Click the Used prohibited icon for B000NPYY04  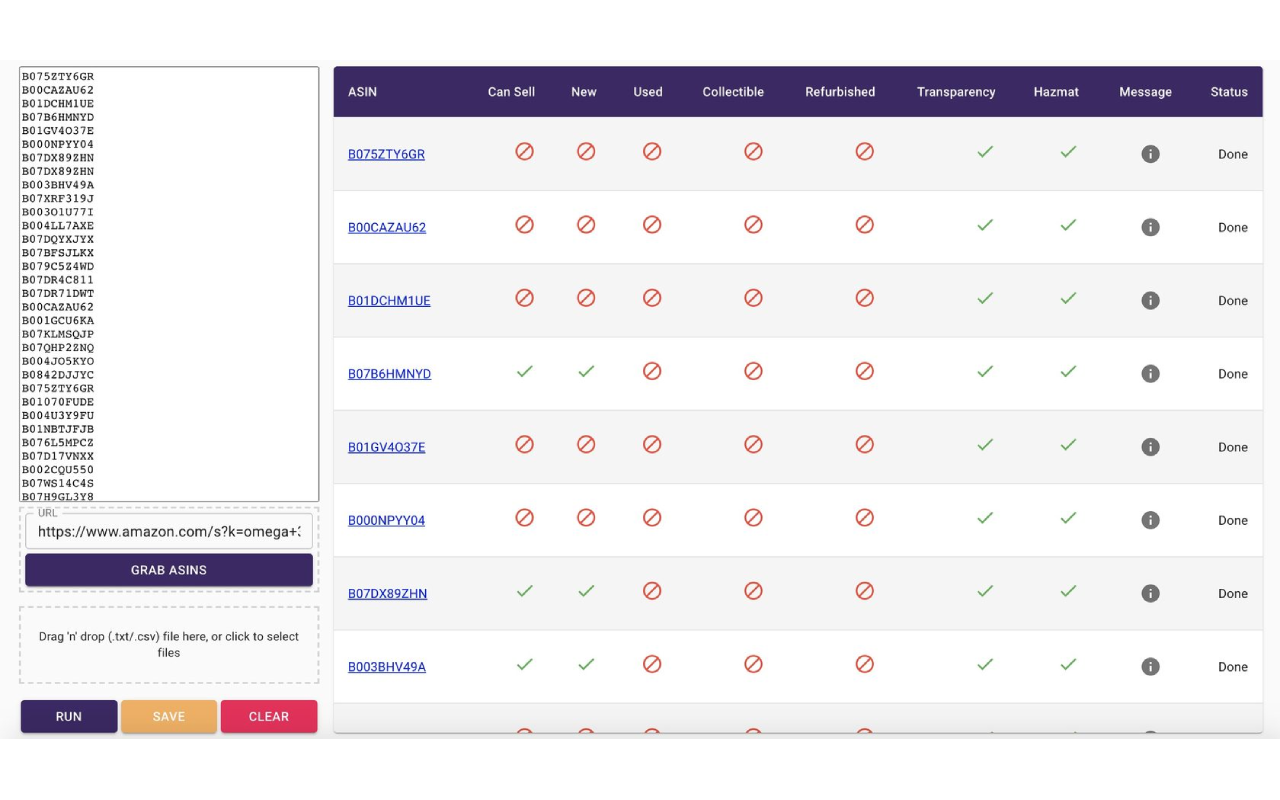pos(652,517)
